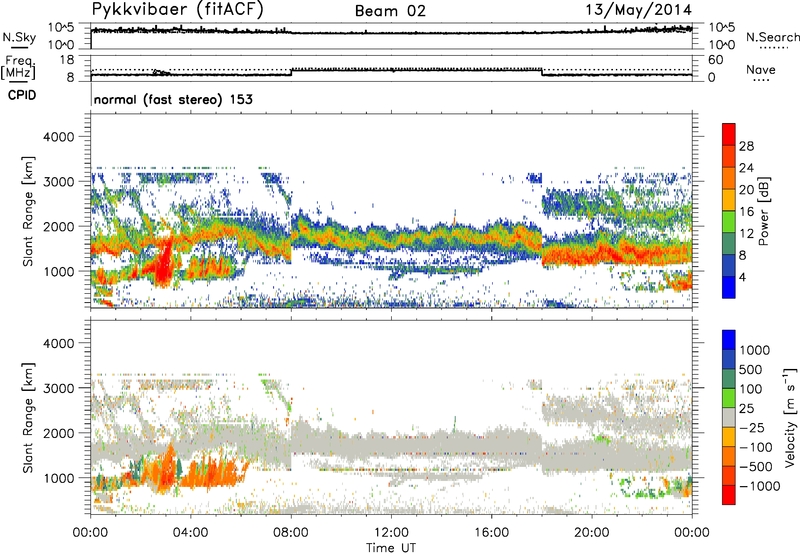Click the "16" label on Power scale

746,211
